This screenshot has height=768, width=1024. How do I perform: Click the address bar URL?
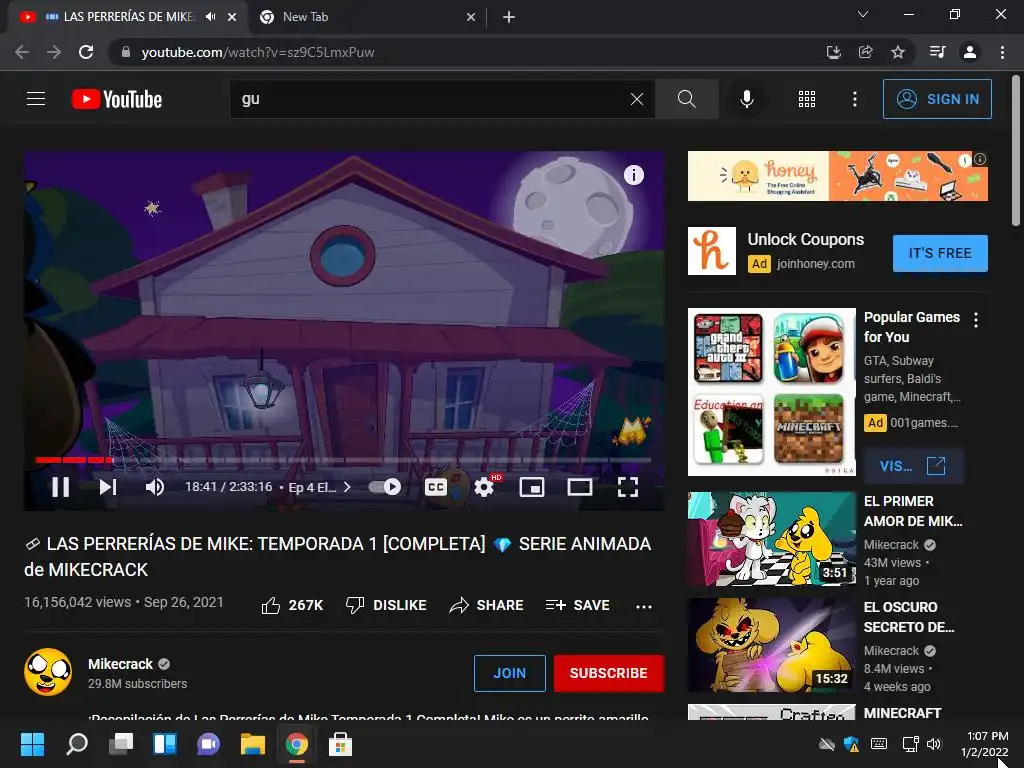pos(258,52)
